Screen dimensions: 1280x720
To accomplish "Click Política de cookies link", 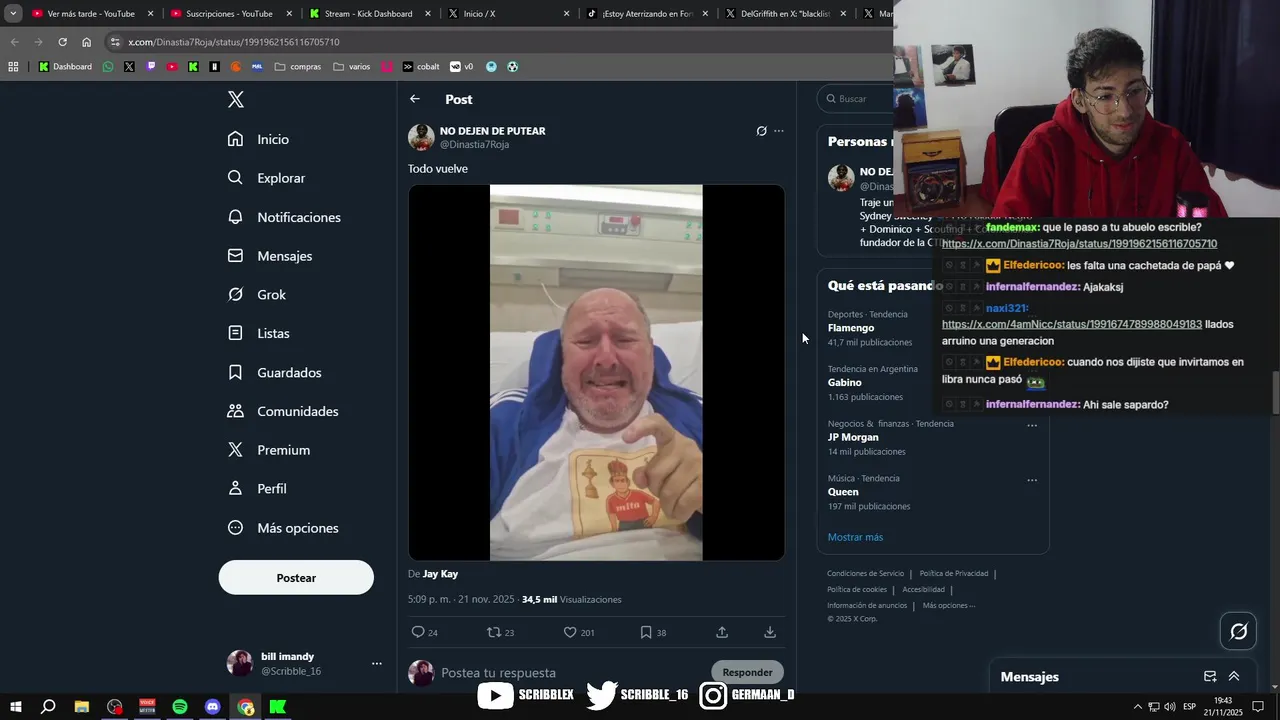I will [857, 590].
